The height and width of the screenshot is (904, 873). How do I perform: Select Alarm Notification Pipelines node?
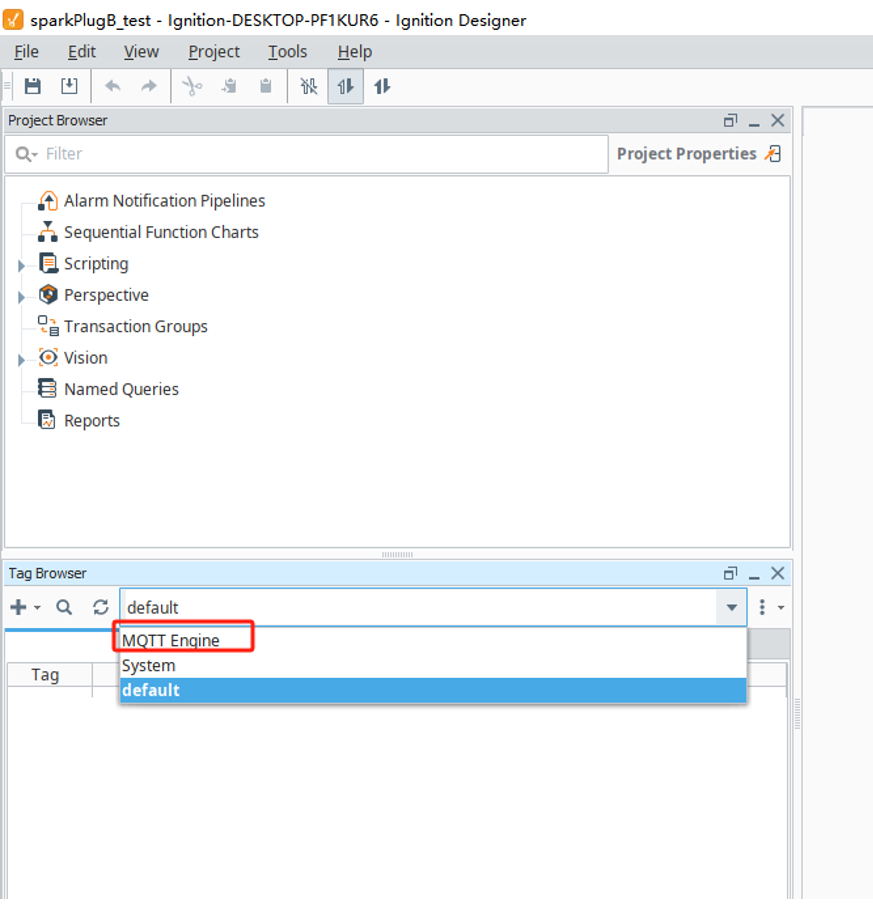pos(164,201)
